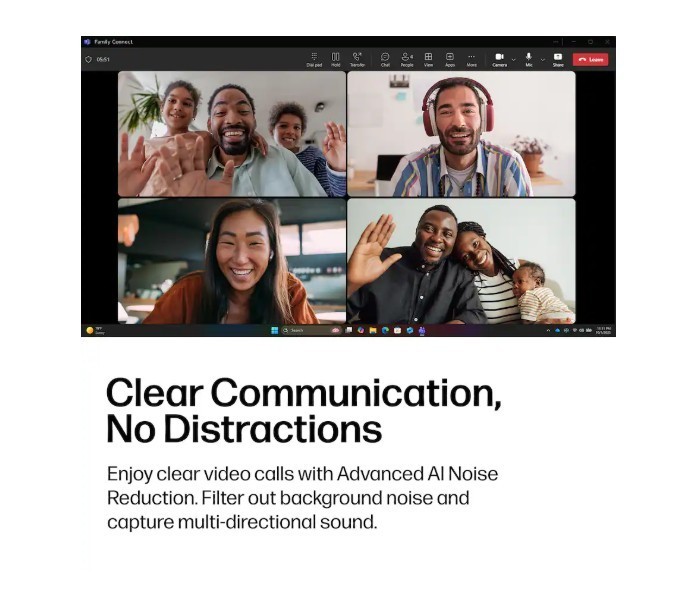This screenshot has width=689, height=591.
Task: Open the Apps menu
Action: [x=450, y=59]
